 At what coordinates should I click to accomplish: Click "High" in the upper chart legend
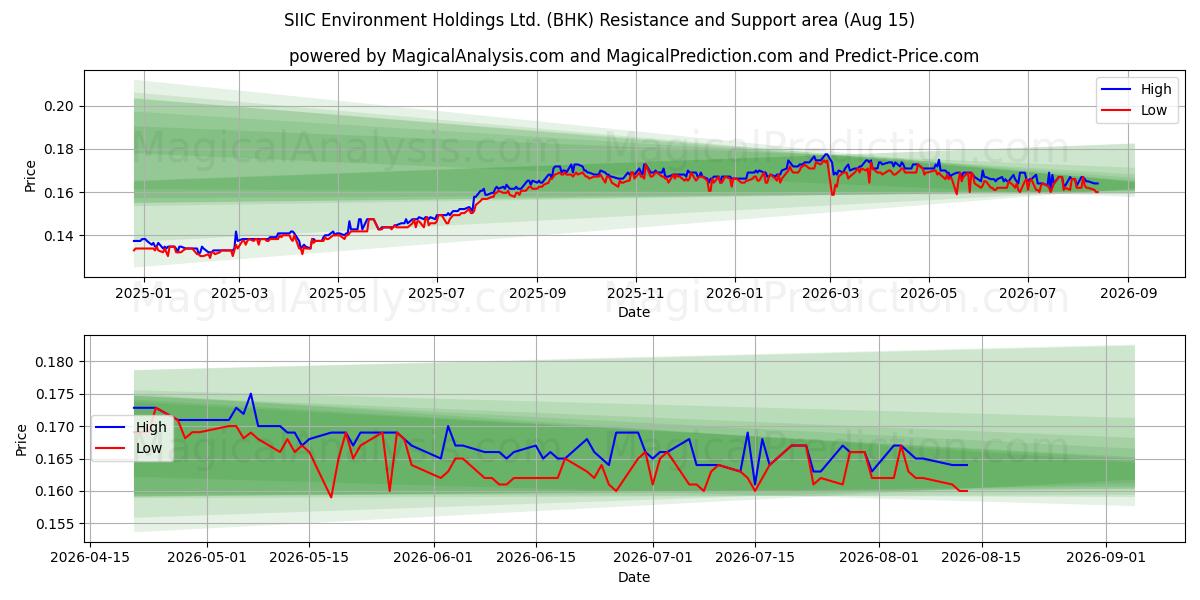[x=1156, y=89]
